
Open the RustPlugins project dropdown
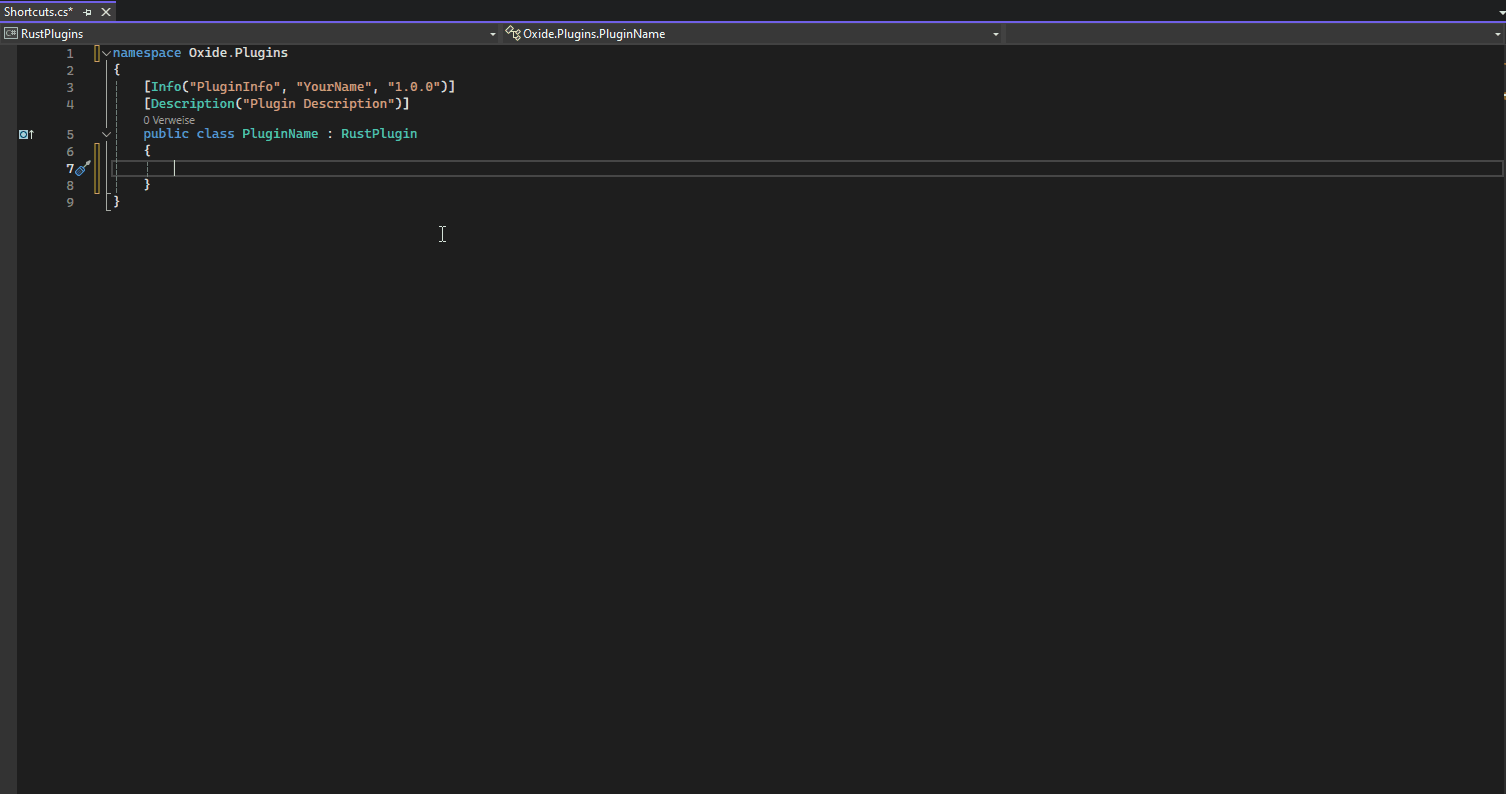click(492, 34)
